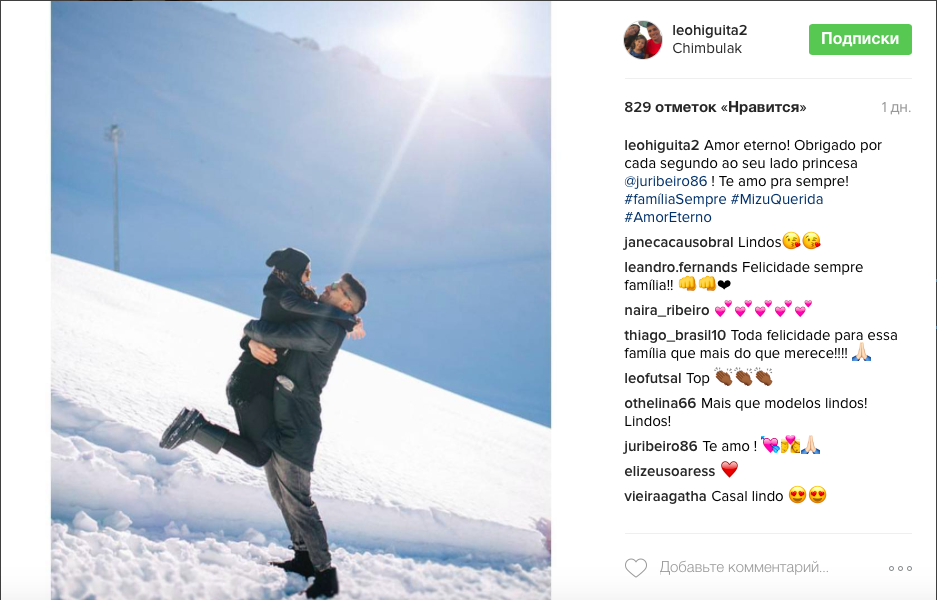
Task: View the 829 отметок «Нравится» likes list
Action: [715, 108]
